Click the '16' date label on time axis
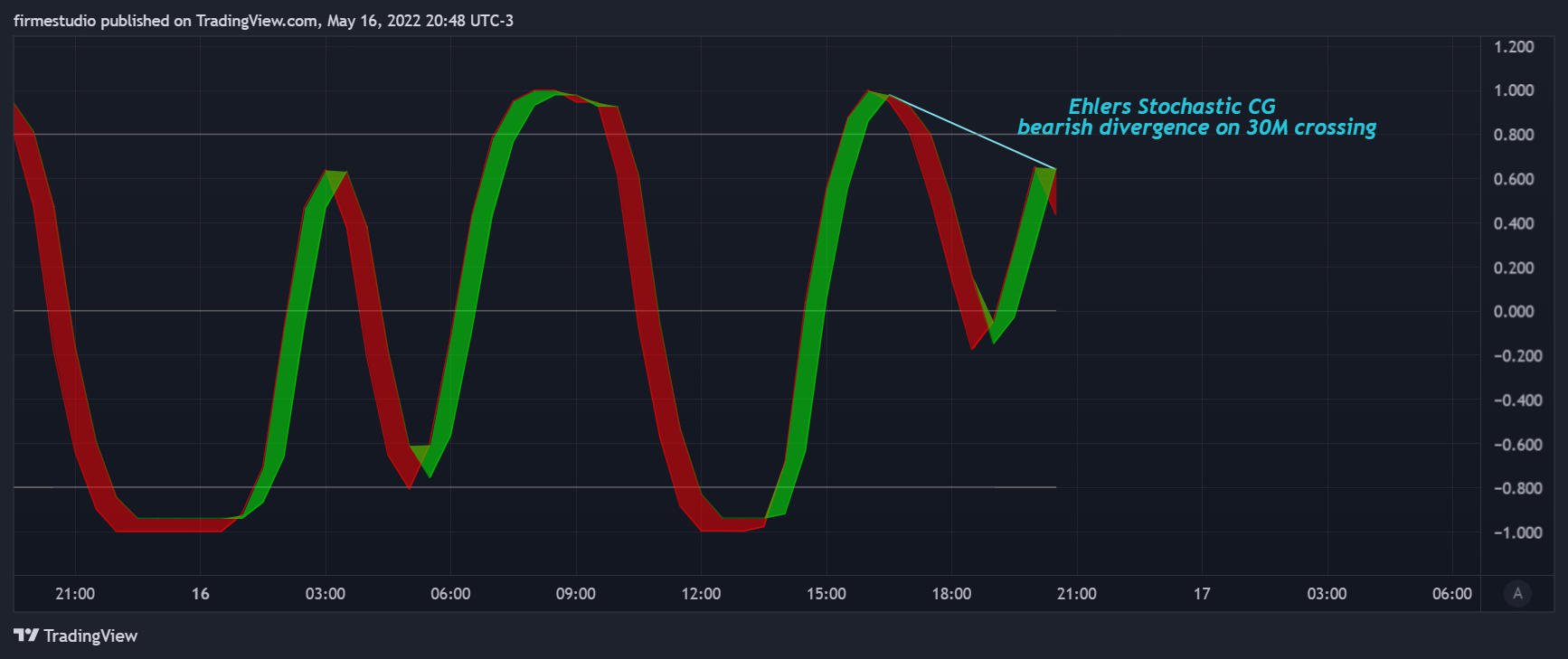 coord(201,594)
